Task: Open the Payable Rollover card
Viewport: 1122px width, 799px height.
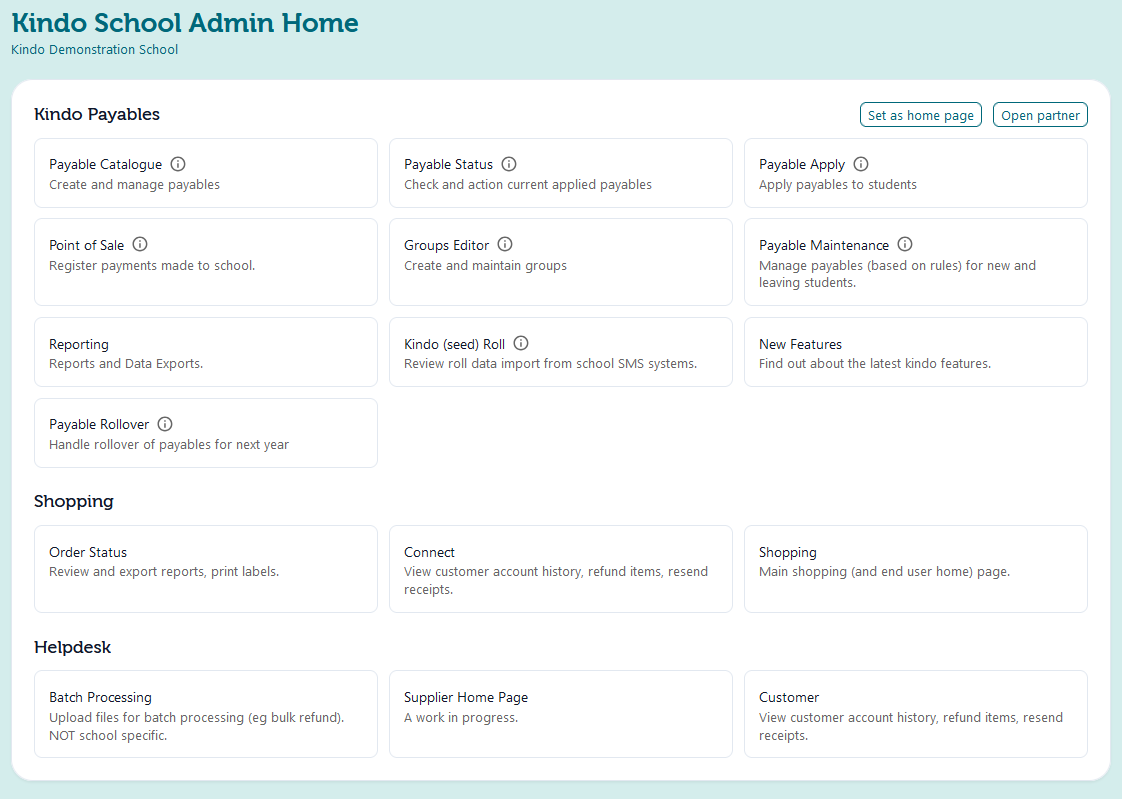Action: [206, 433]
